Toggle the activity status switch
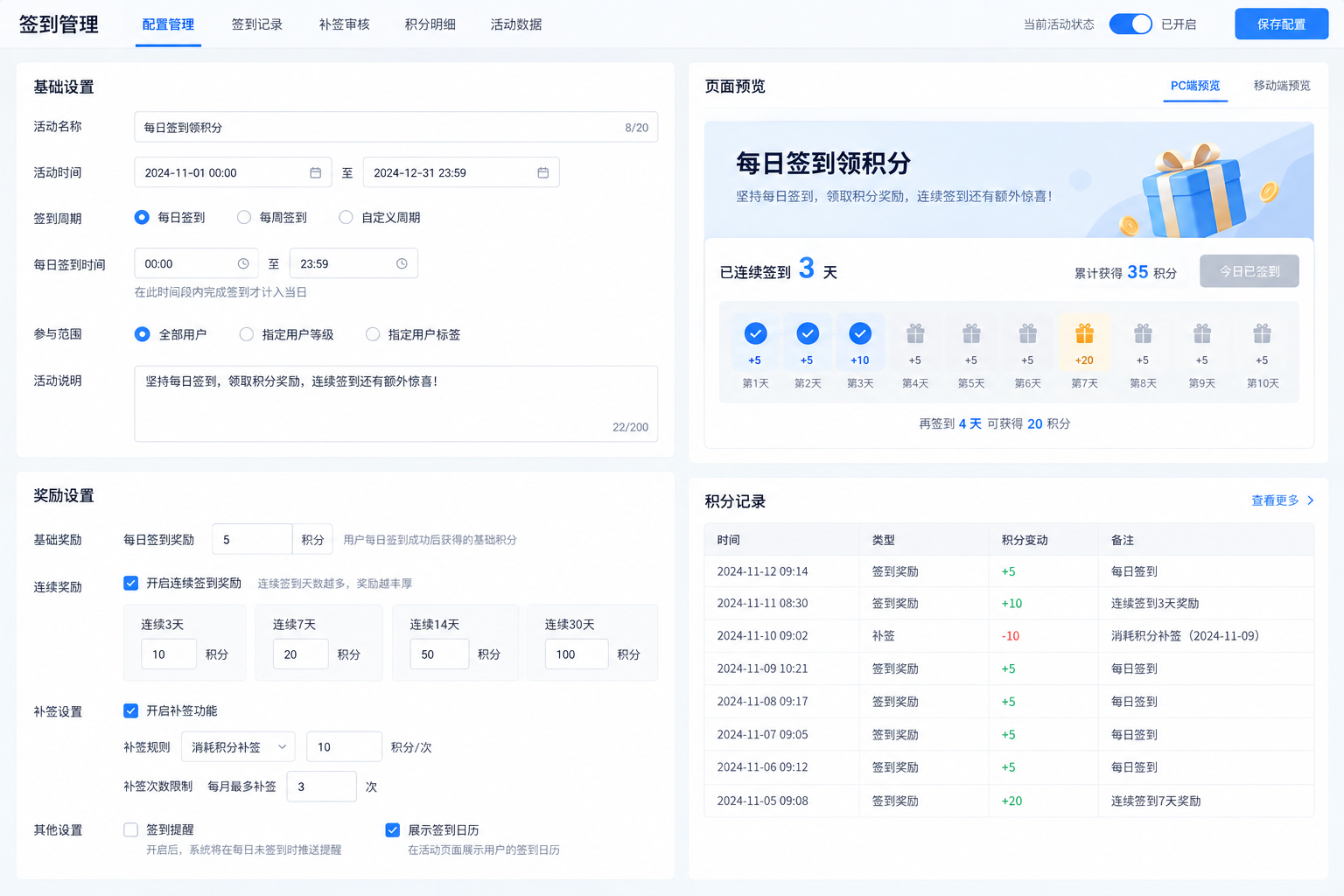This screenshot has width=1344, height=896. click(x=1130, y=24)
